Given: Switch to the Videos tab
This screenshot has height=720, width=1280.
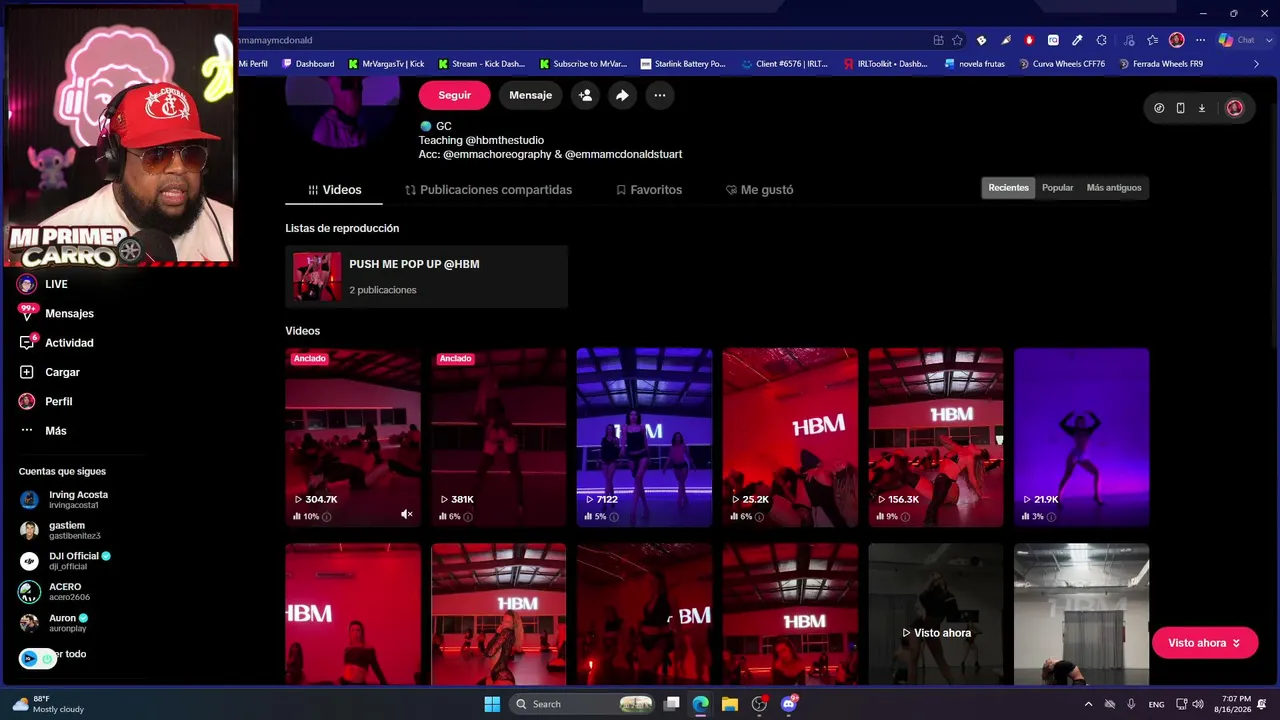Looking at the screenshot, I should click(334, 190).
